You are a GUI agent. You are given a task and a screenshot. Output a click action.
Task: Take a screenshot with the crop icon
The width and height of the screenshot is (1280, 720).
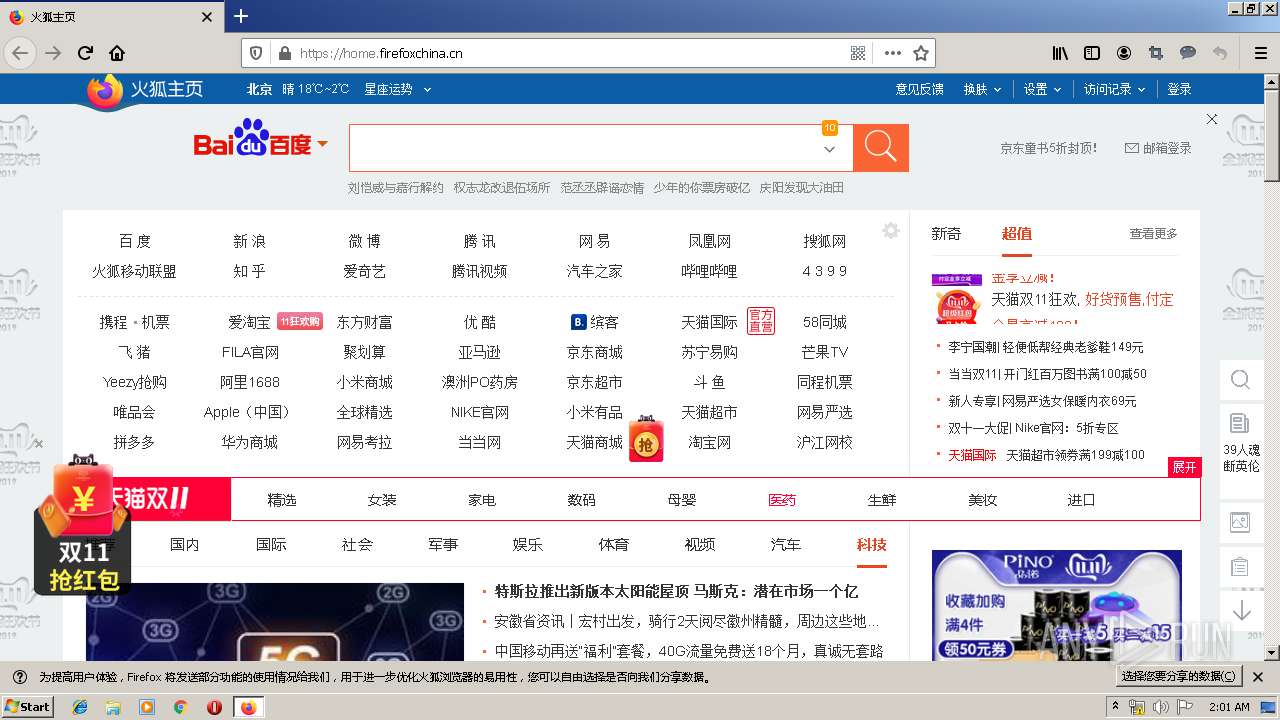coord(1156,53)
